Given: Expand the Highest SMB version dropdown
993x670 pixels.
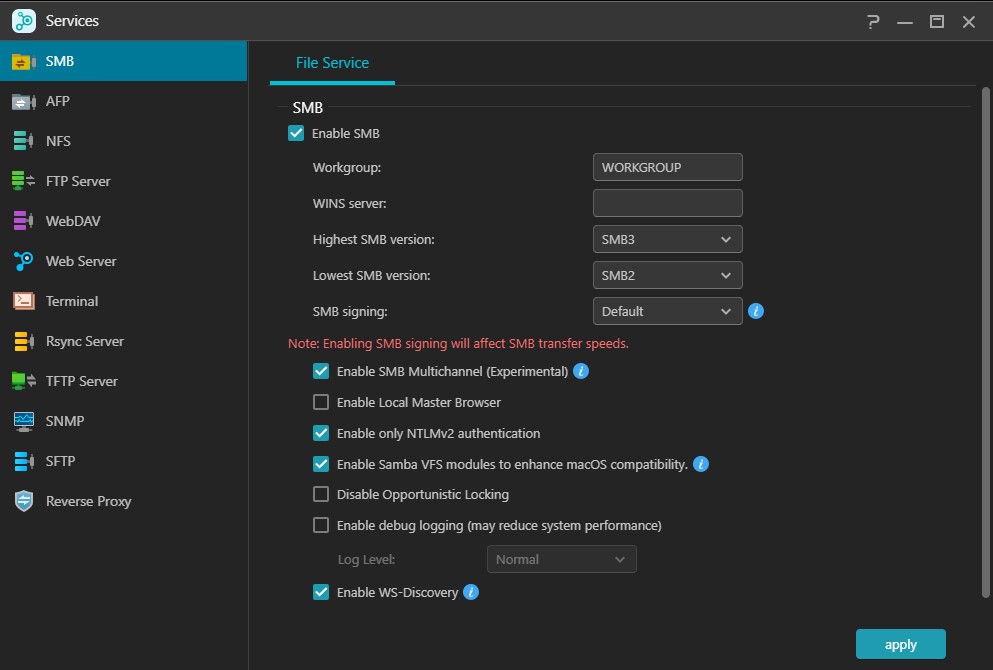Looking at the screenshot, I should (x=667, y=239).
